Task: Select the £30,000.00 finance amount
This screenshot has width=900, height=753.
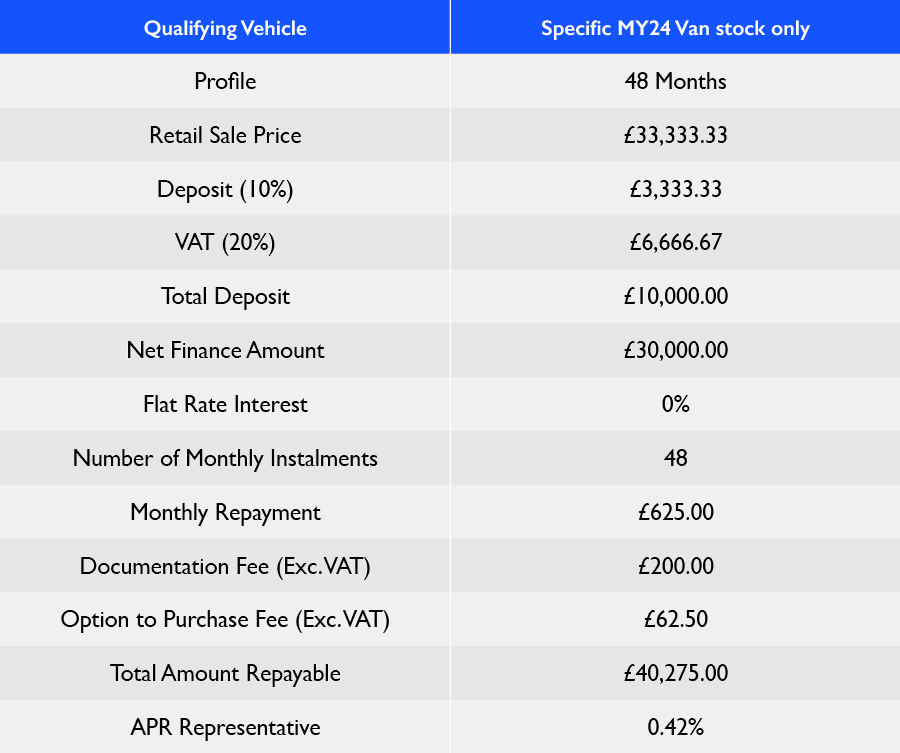Action: click(675, 351)
